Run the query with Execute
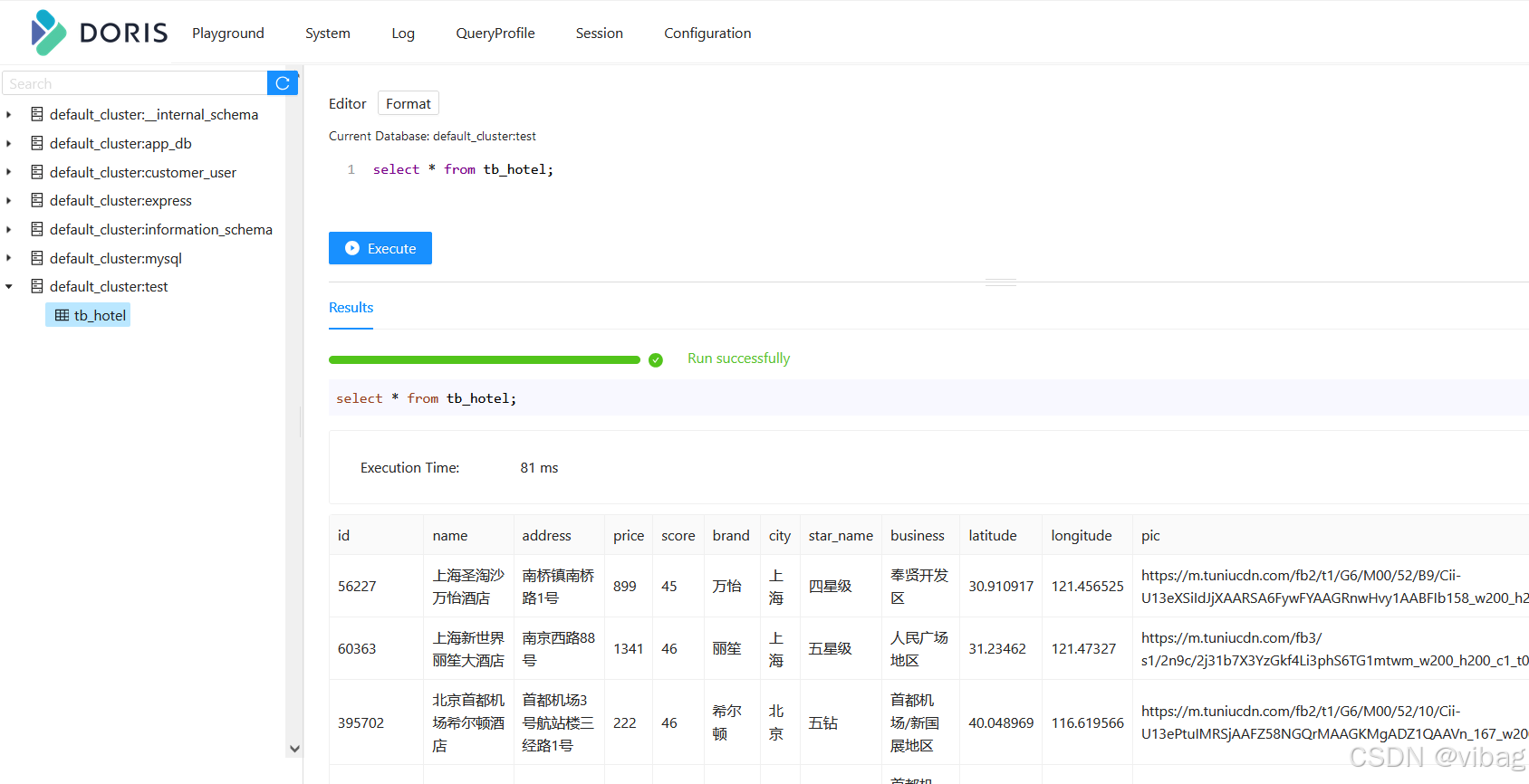 click(x=380, y=248)
